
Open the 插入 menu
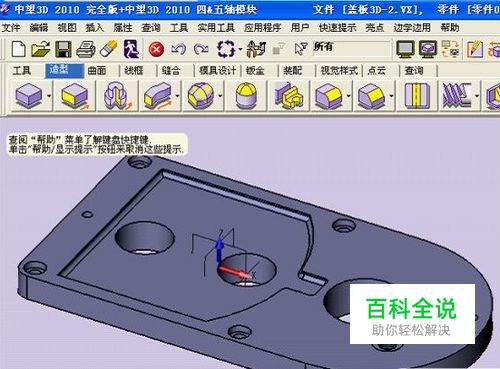tap(95, 28)
